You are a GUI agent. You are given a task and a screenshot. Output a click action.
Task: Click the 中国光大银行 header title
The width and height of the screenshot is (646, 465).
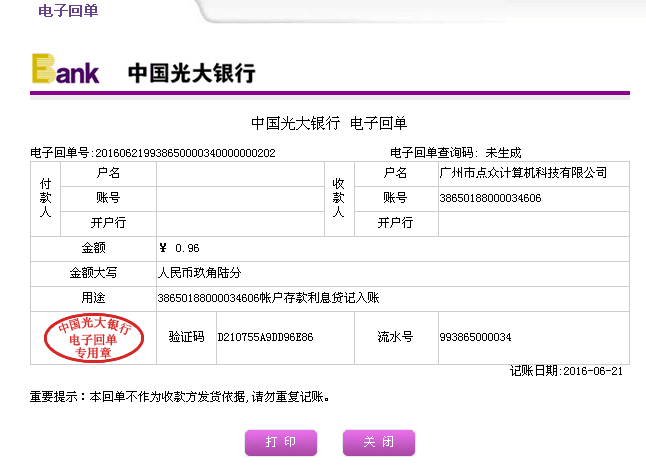[192, 73]
